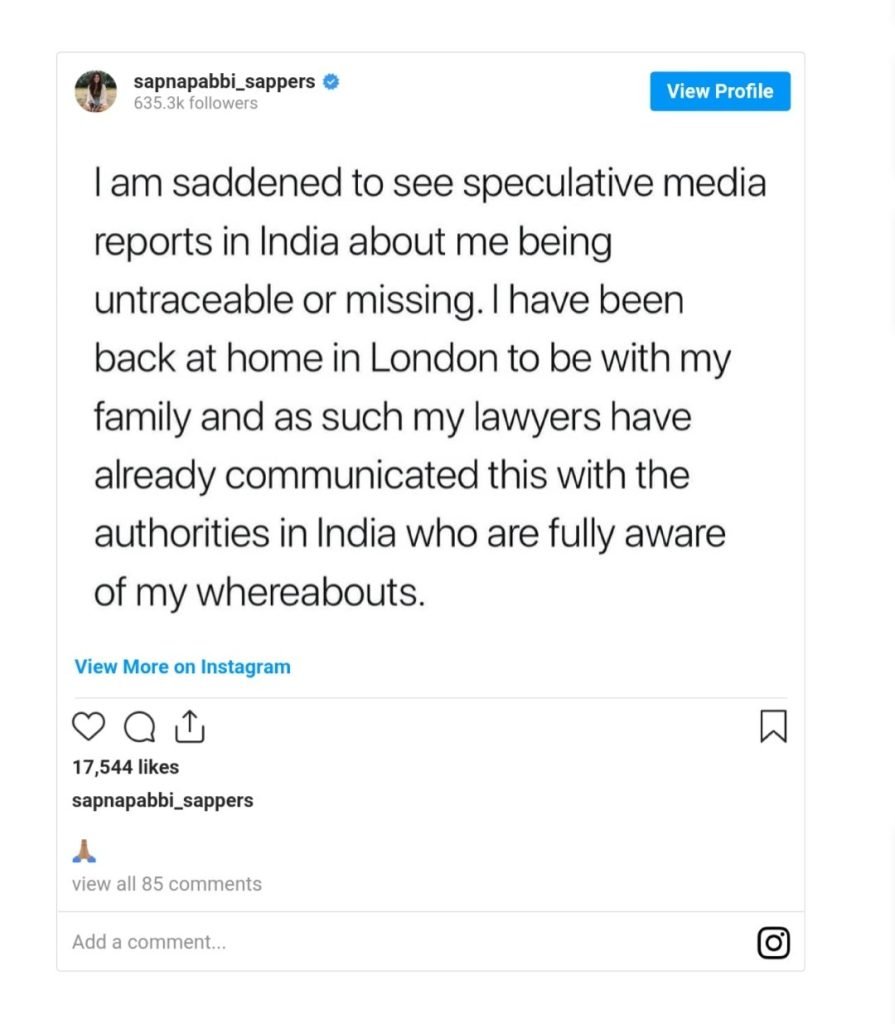Click the Instagram logo icon
The image size is (895, 1024).
click(773, 942)
